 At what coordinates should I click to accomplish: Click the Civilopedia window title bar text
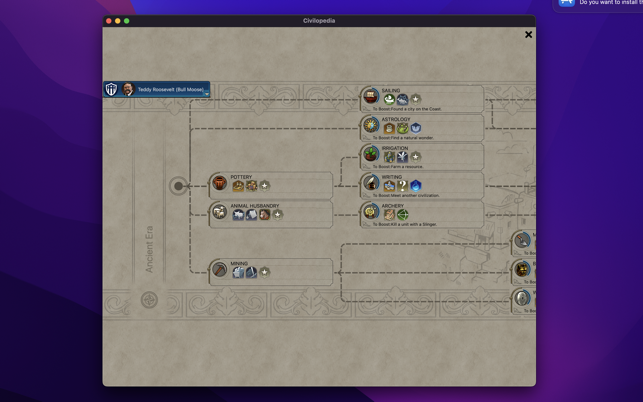coord(319,21)
